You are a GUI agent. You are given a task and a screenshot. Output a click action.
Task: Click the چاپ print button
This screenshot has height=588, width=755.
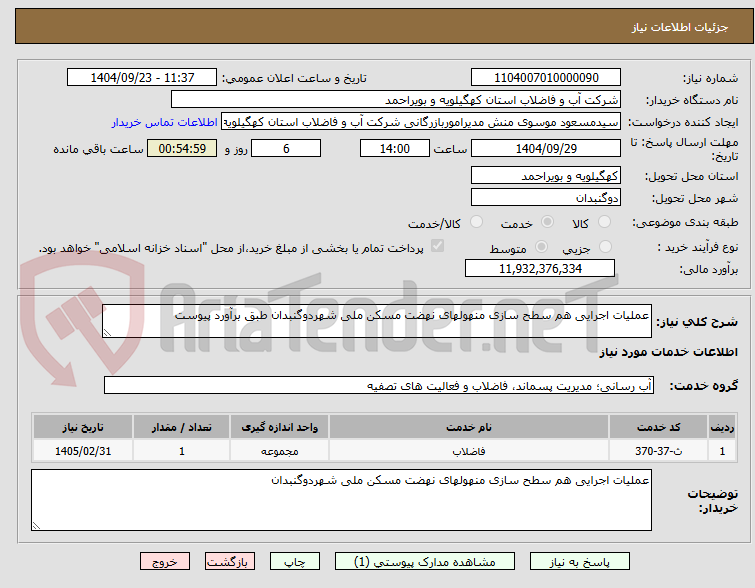[295, 562]
